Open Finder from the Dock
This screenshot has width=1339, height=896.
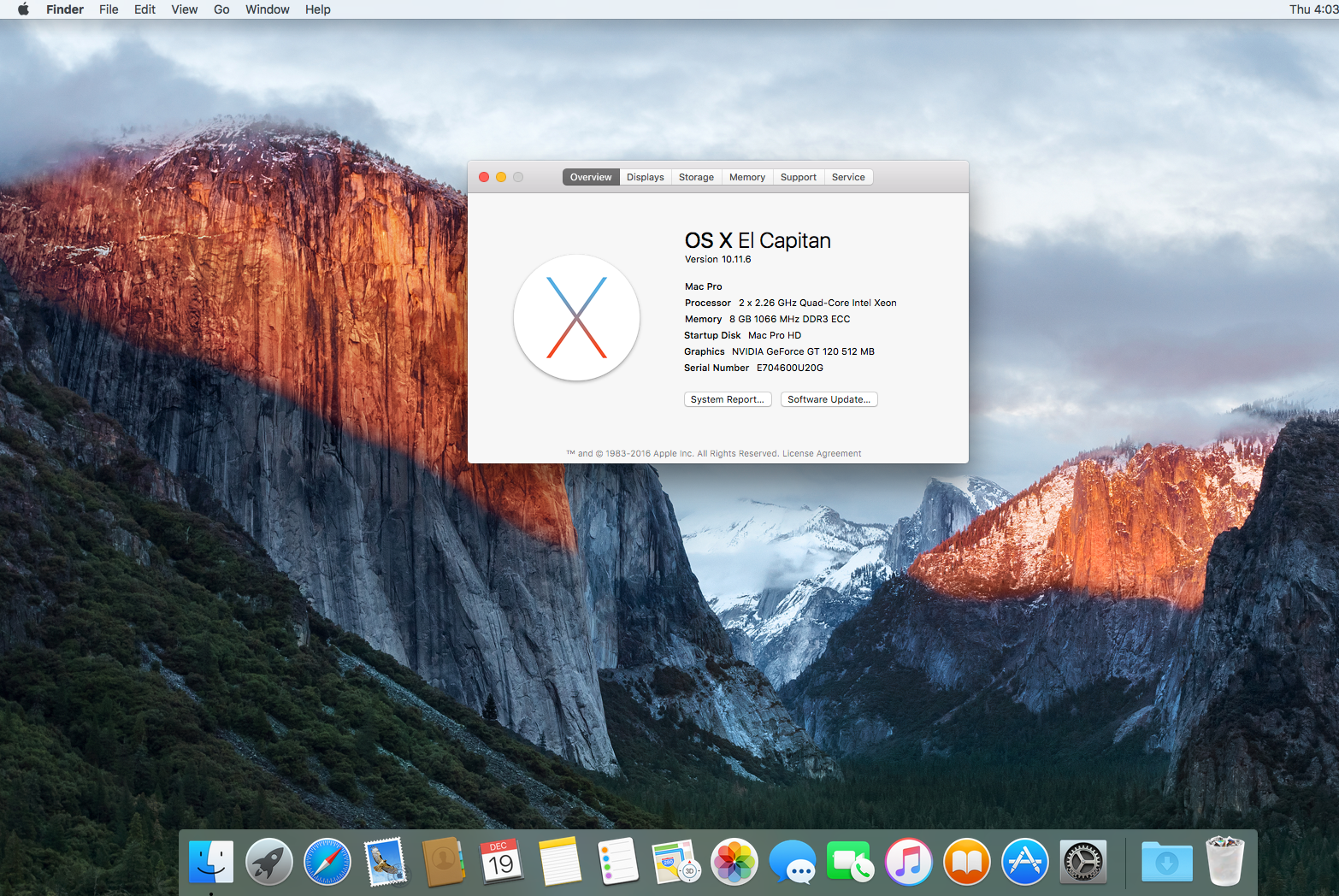tap(210, 861)
